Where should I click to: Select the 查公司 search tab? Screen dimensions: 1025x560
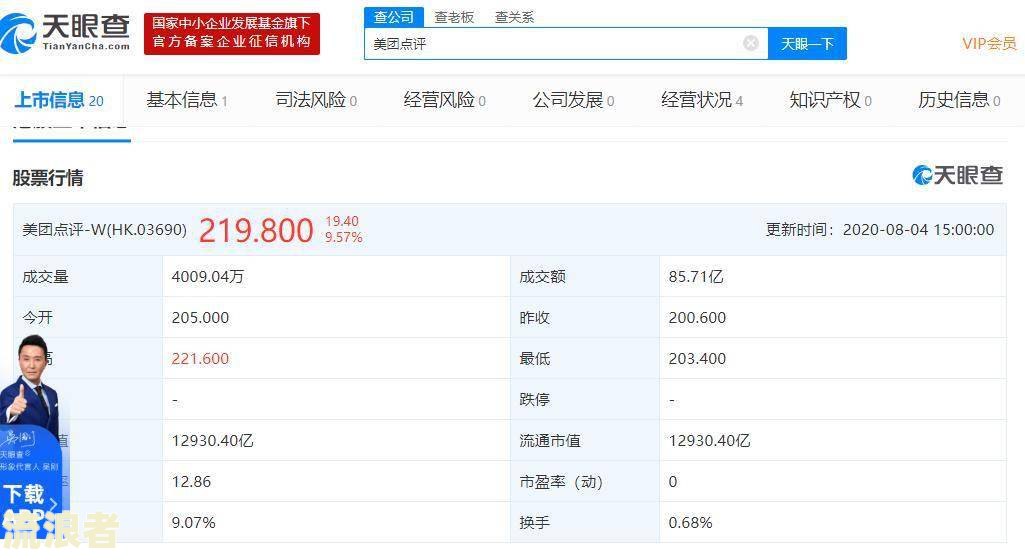click(x=394, y=17)
